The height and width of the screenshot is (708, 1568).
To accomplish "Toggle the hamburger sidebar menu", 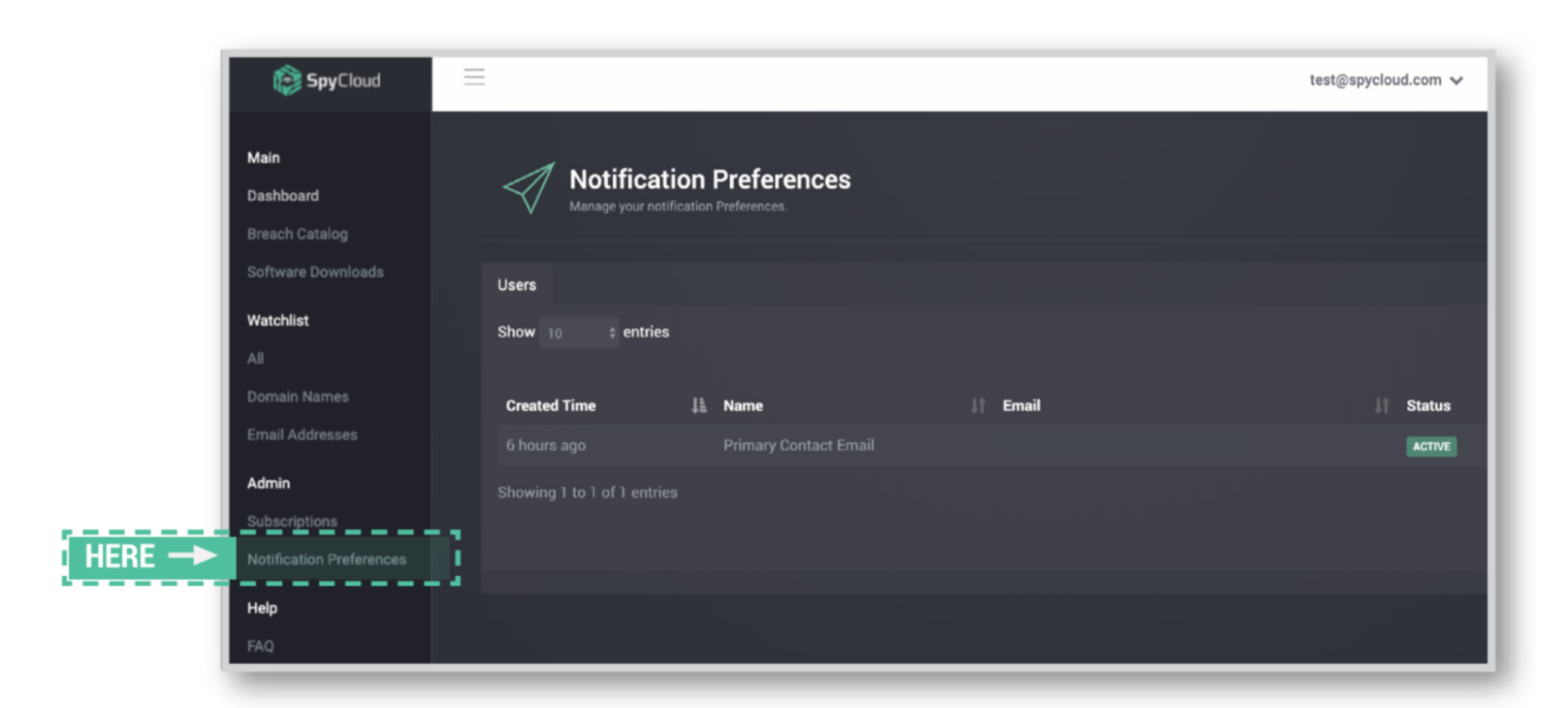I will pyautogui.click(x=474, y=77).
